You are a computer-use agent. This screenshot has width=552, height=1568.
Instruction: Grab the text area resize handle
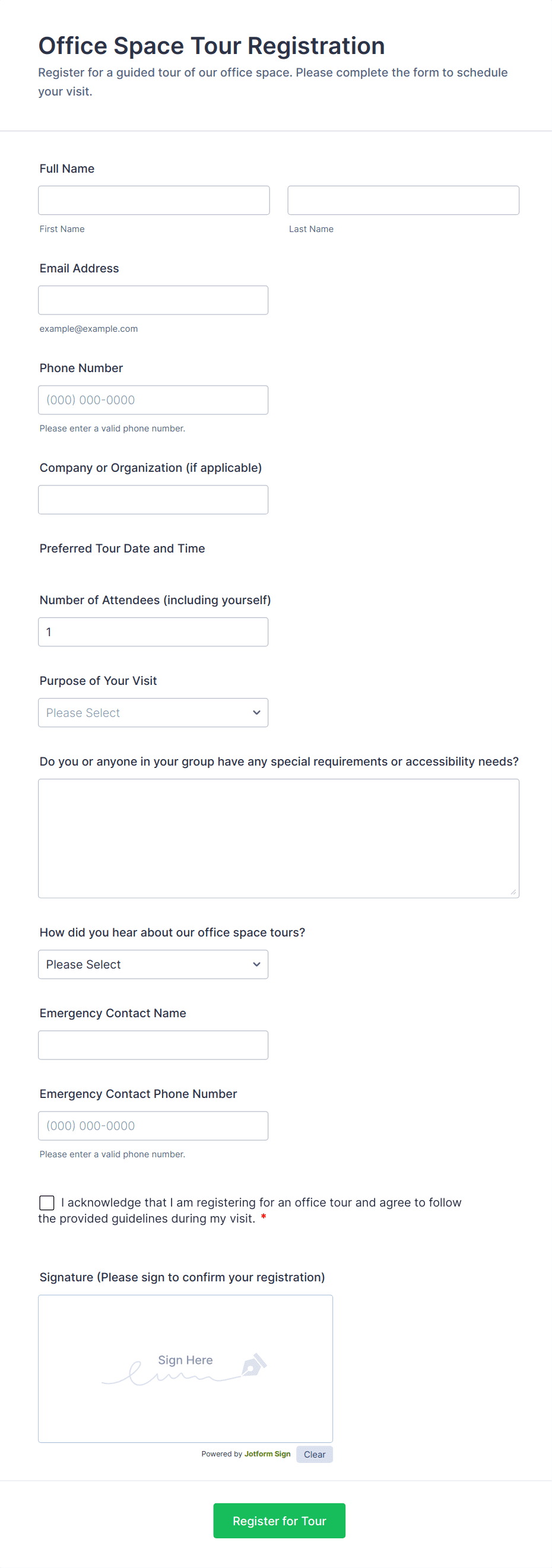point(513,892)
